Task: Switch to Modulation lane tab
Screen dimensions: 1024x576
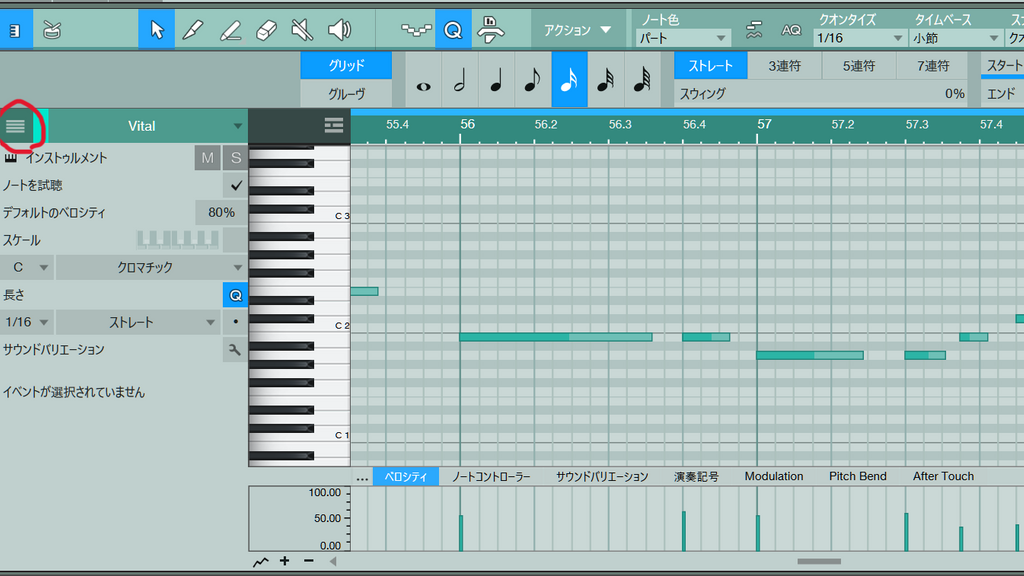Action: 774,477
